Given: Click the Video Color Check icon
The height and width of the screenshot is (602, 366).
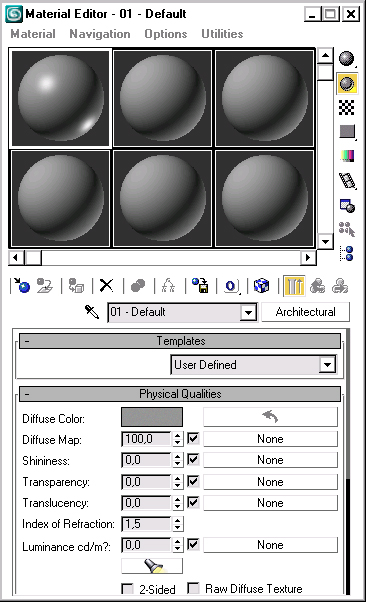Looking at the screenshot, I should click(347, 156).
